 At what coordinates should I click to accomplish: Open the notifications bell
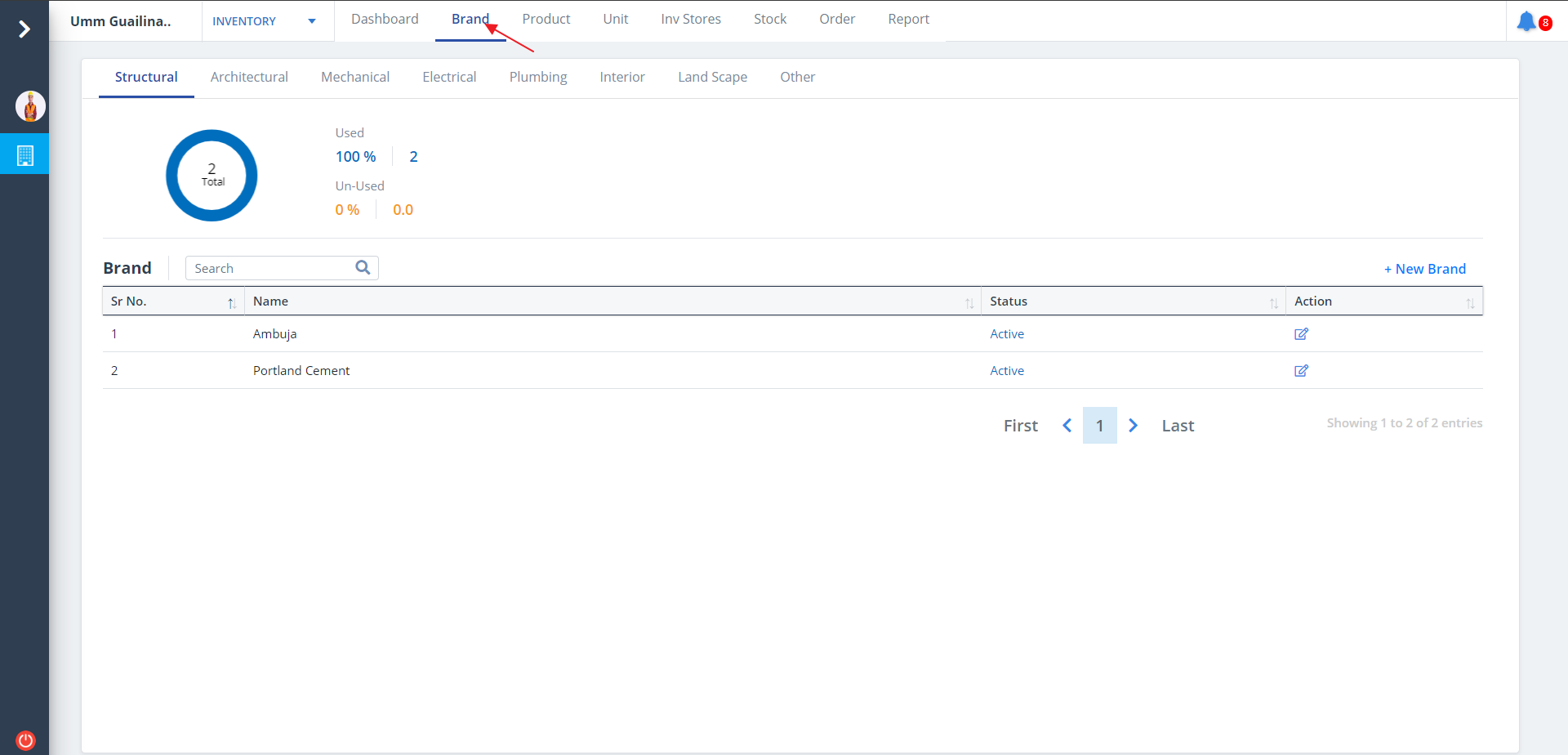tap(1526, 21)
